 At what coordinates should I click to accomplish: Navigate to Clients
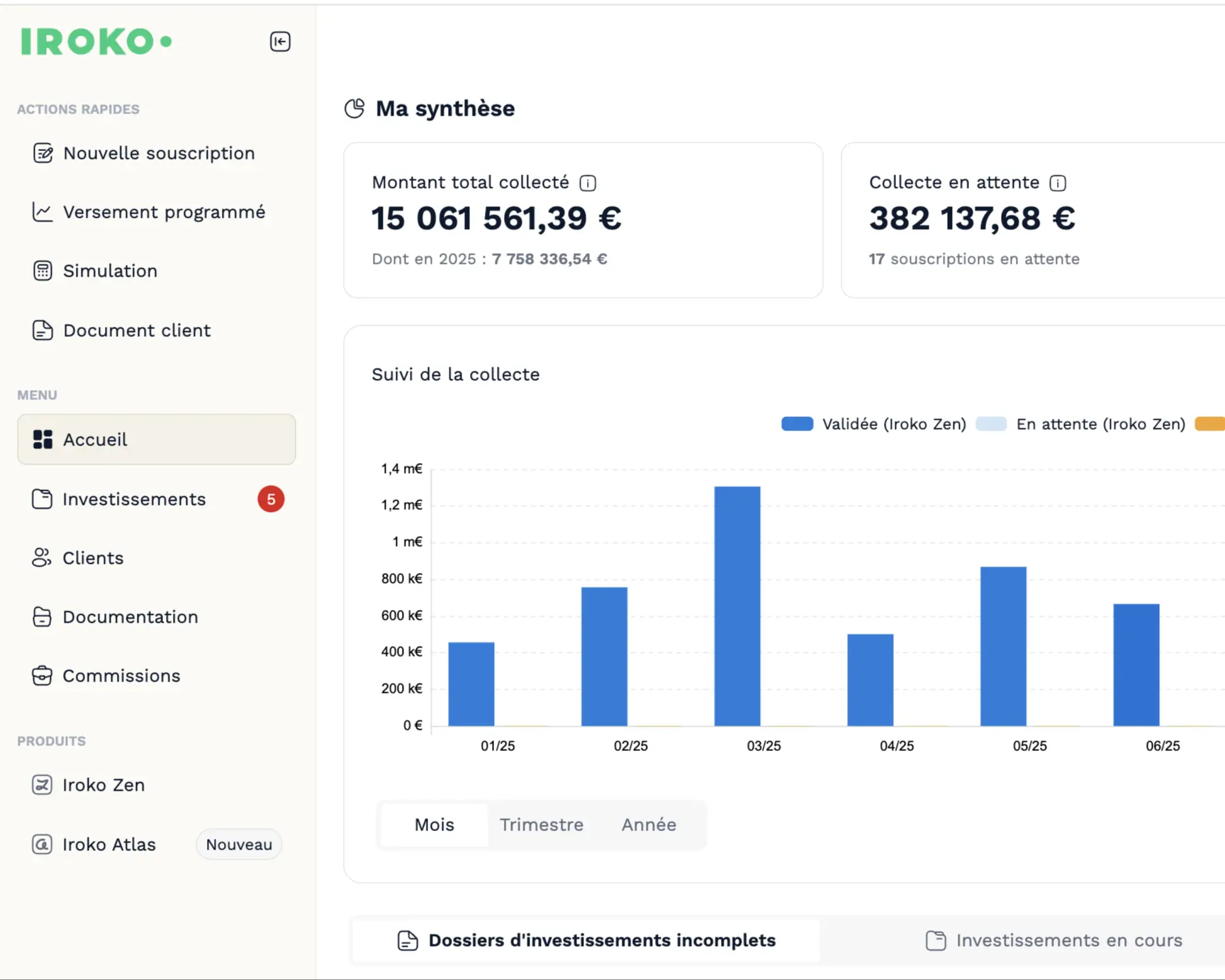[x=156, y=558]
